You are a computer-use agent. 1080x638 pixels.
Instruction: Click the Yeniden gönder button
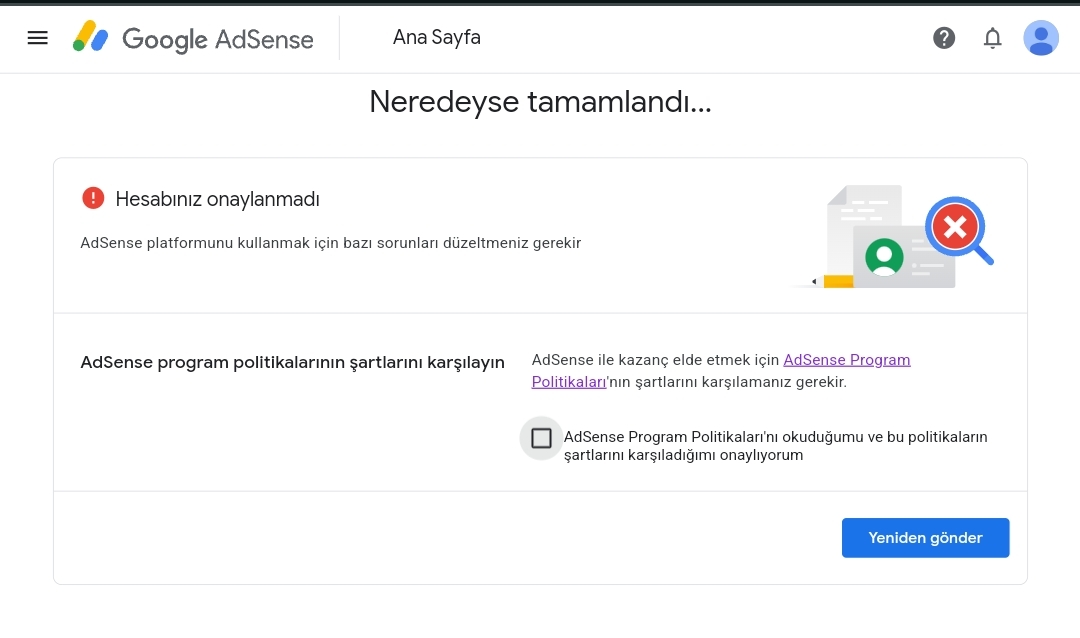pyautogui.click(x=925, y=538)
